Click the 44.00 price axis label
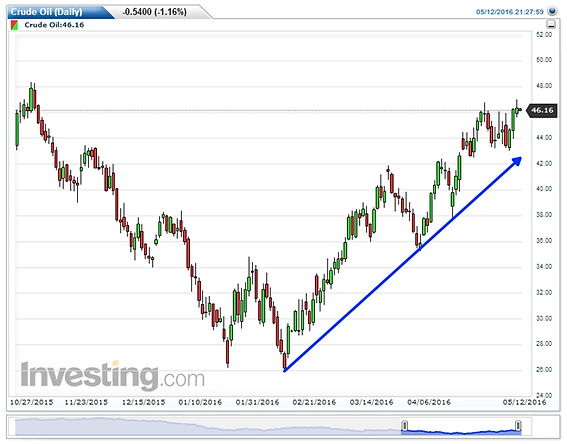 (544, 137)
